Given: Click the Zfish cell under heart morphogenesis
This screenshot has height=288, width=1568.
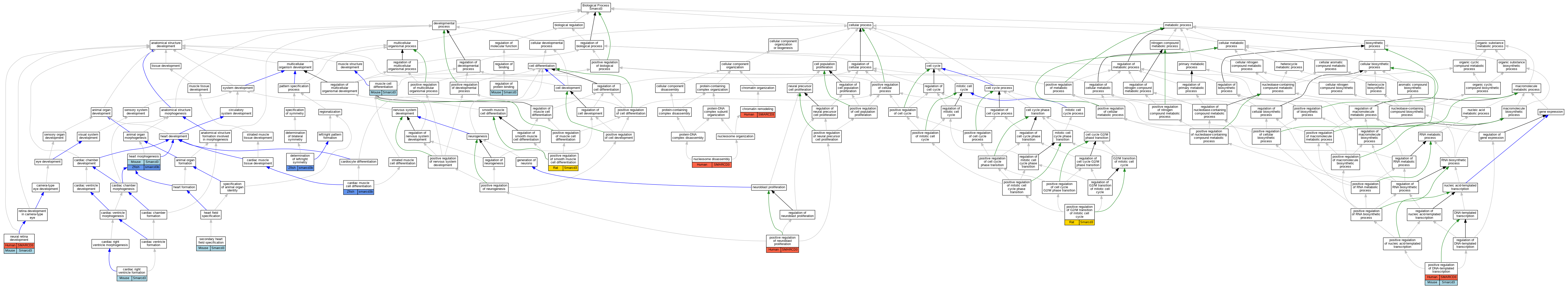Looking at the screenshot, I should (136, 167).
